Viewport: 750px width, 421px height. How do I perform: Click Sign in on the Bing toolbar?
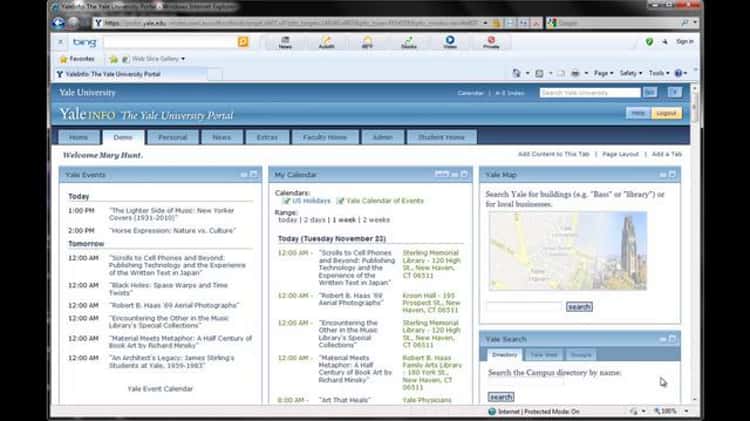(x=684, y=42)
